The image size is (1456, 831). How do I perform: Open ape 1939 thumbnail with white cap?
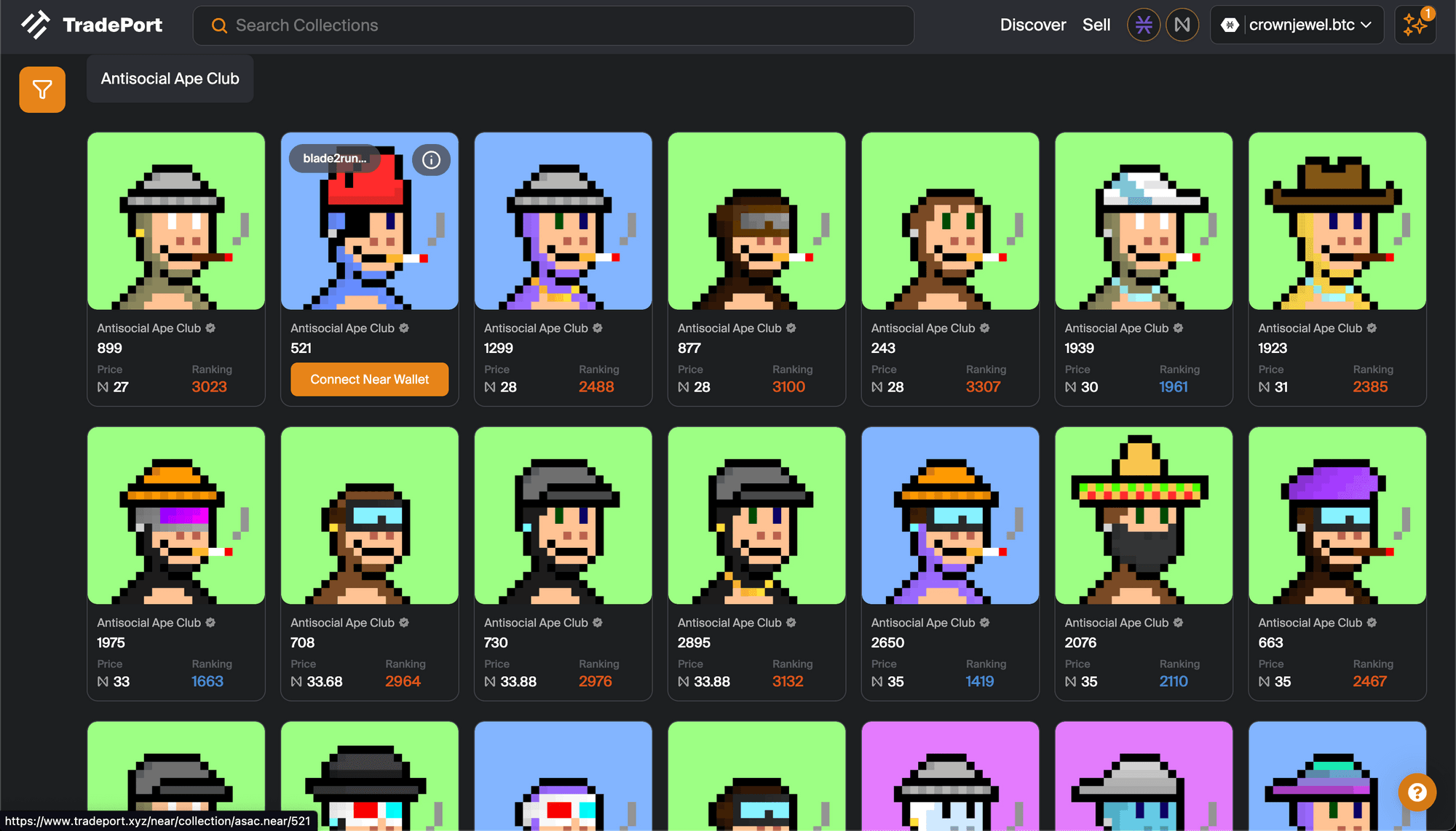pos(1143,221)
